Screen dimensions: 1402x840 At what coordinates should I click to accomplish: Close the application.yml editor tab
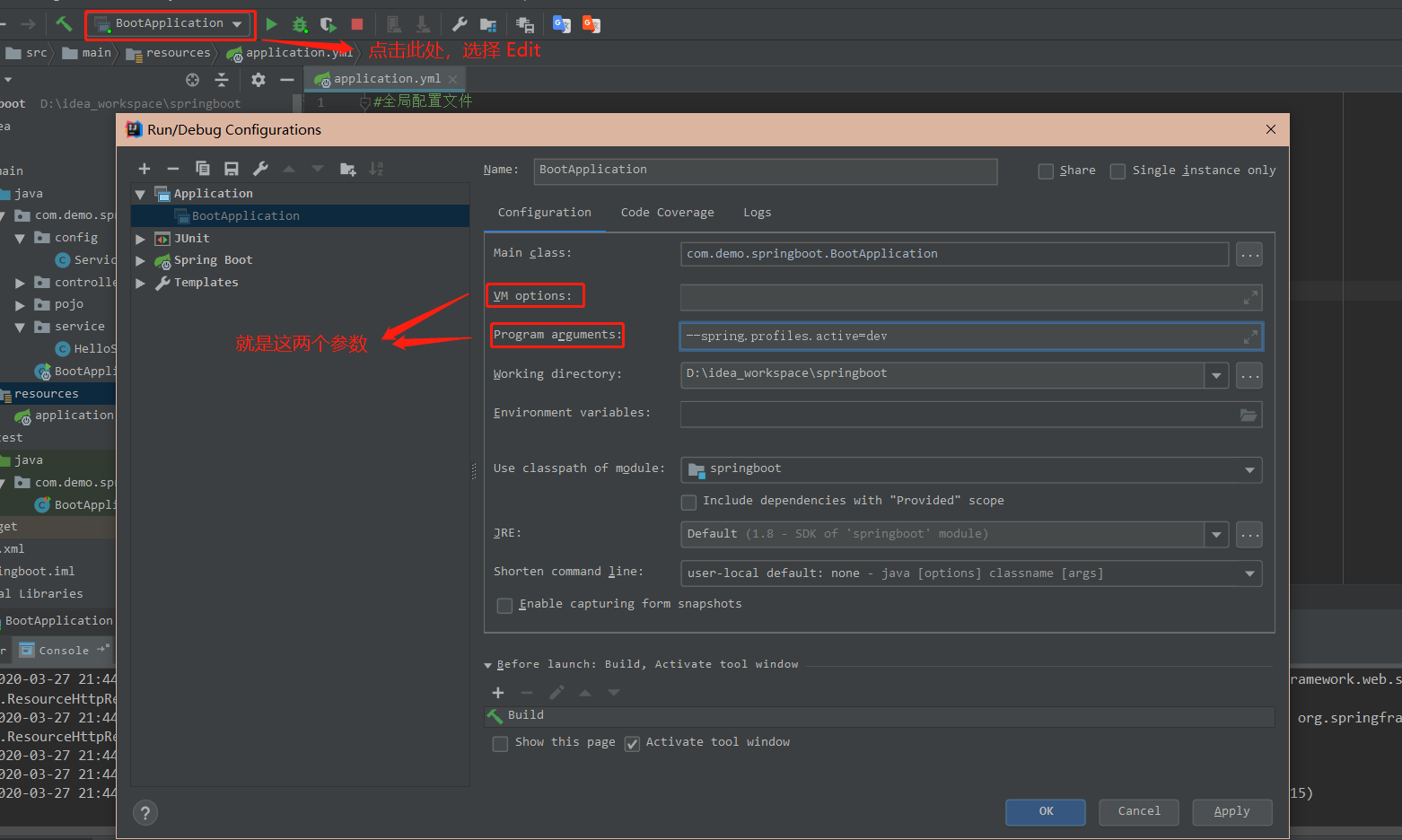[453, 79]
